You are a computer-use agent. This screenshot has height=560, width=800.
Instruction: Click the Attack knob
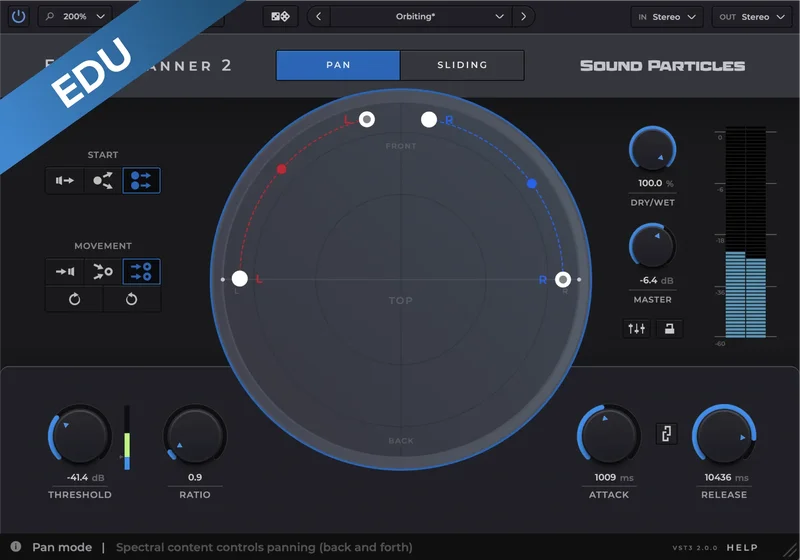point(609,436)
